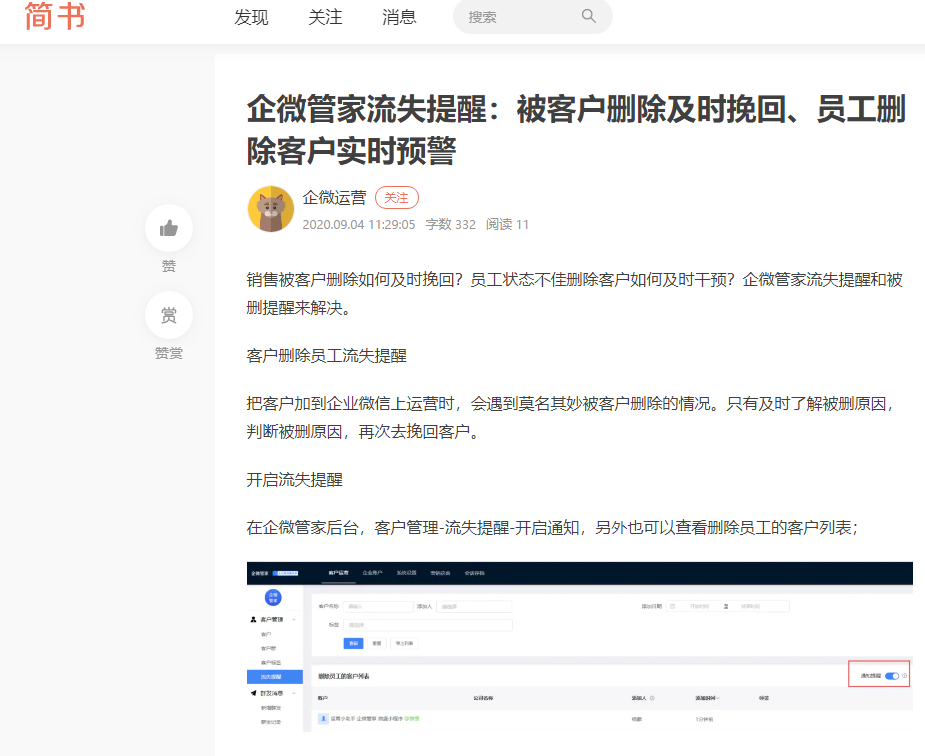Click the 客户管理 person icon in the dashboard sidebar
Image resolution: width=925 pixels, height=756 pixels.
[253, 621]
